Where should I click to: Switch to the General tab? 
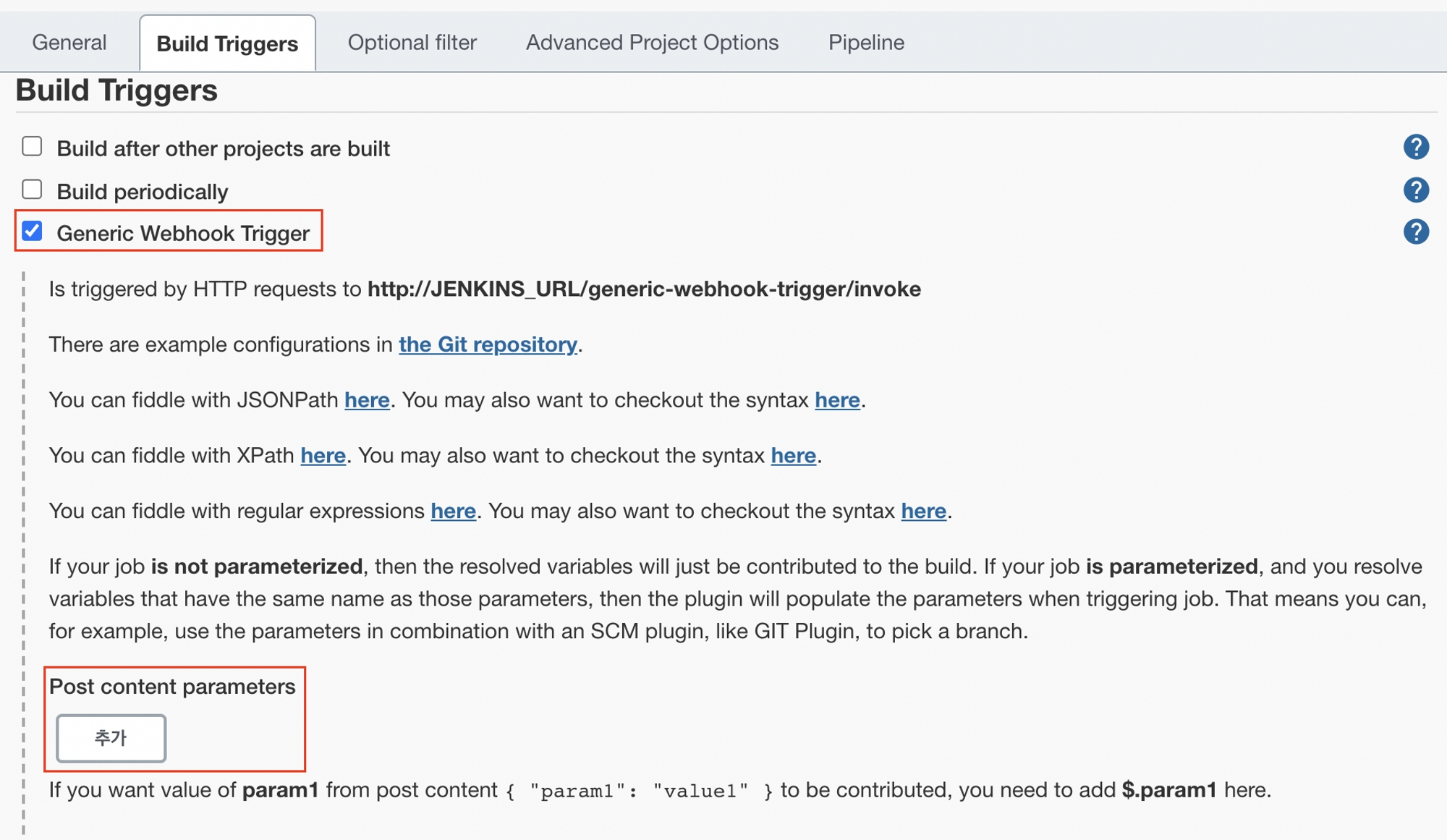(x=69, y=43)
